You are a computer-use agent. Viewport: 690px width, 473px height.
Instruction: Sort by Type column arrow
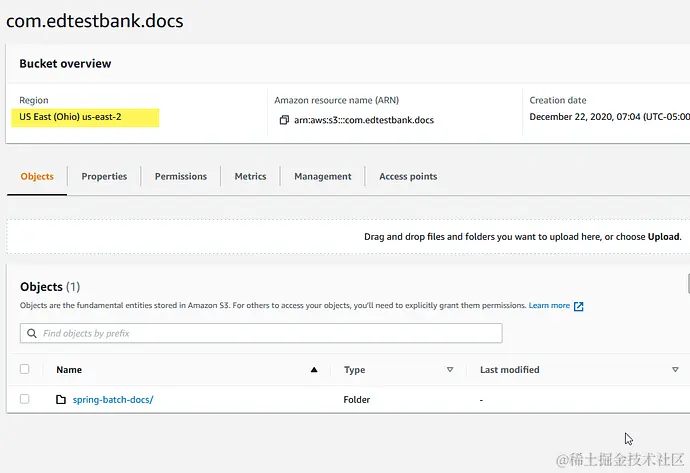450,370
